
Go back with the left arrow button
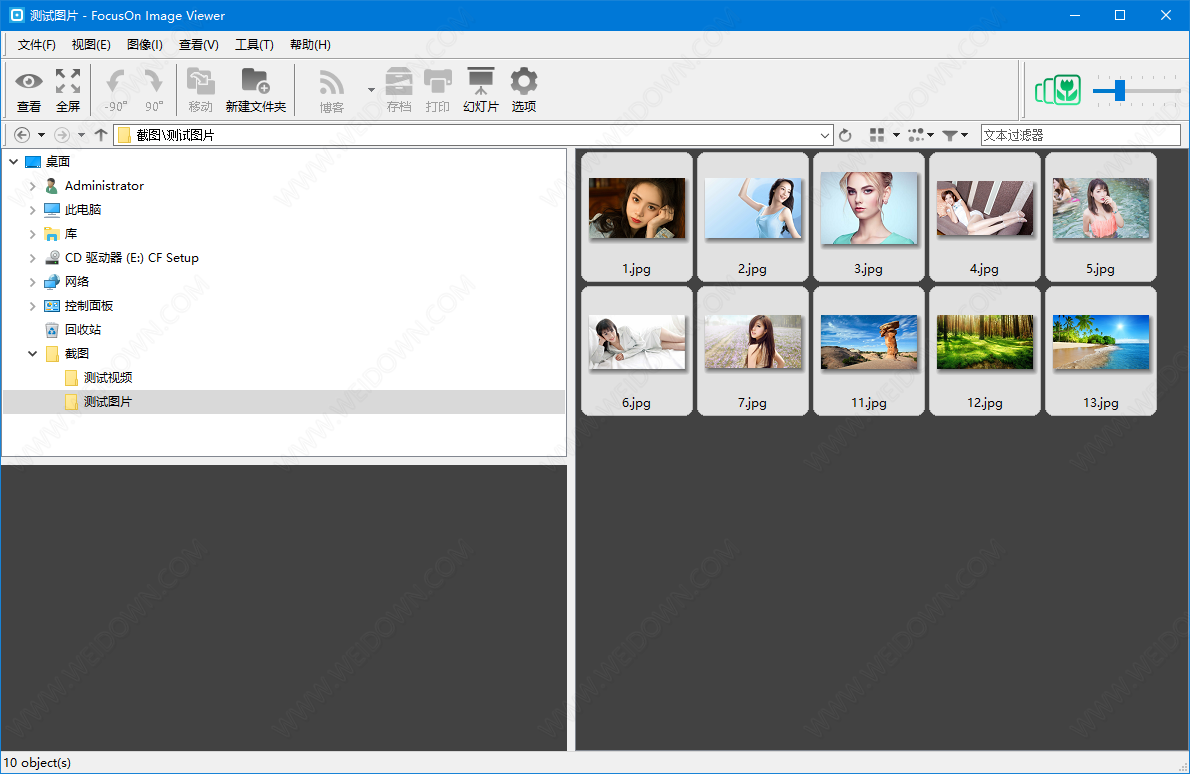coord(22,135)
